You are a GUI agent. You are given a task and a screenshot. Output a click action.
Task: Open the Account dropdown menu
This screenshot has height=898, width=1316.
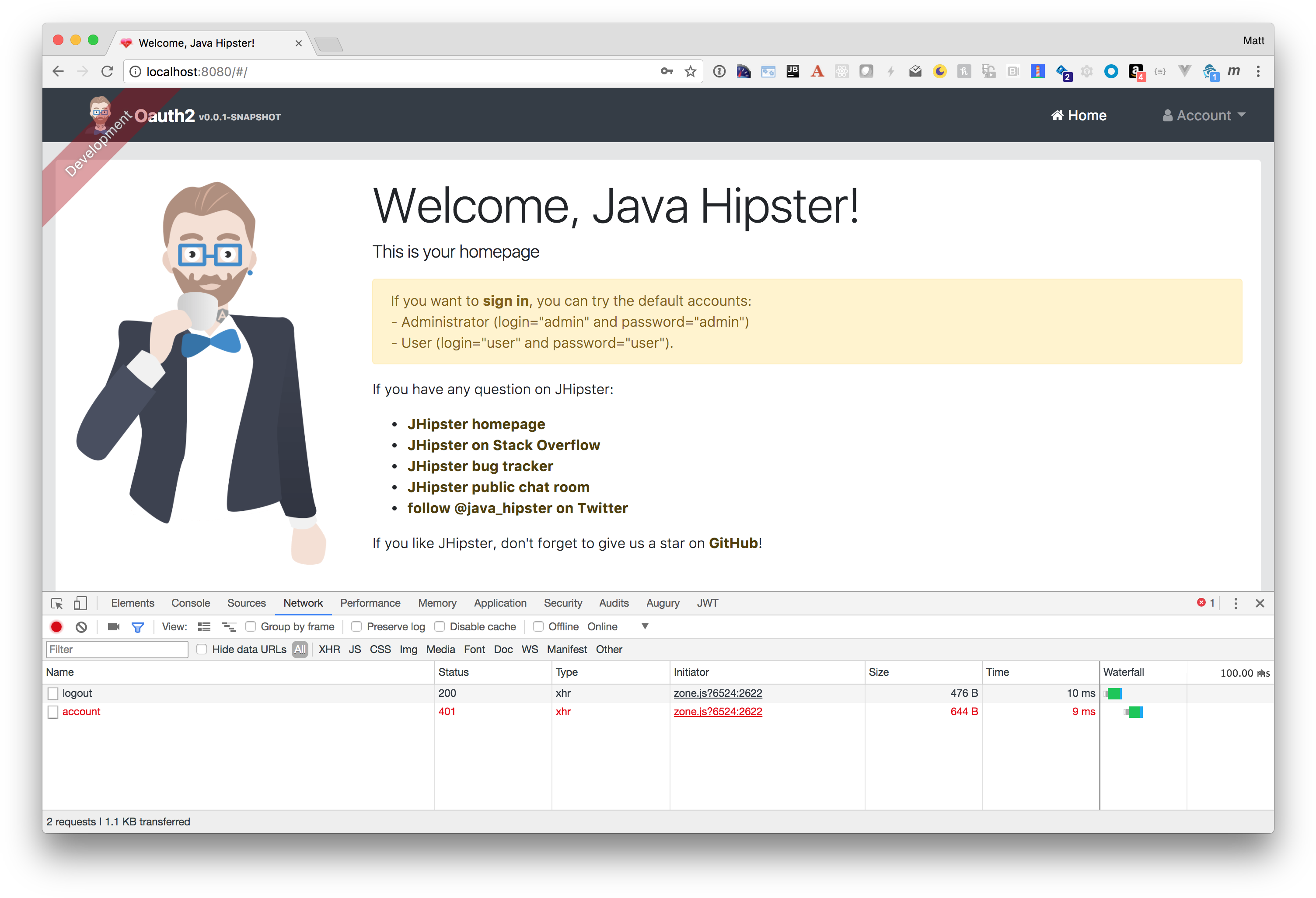[x=1204, y=115]
